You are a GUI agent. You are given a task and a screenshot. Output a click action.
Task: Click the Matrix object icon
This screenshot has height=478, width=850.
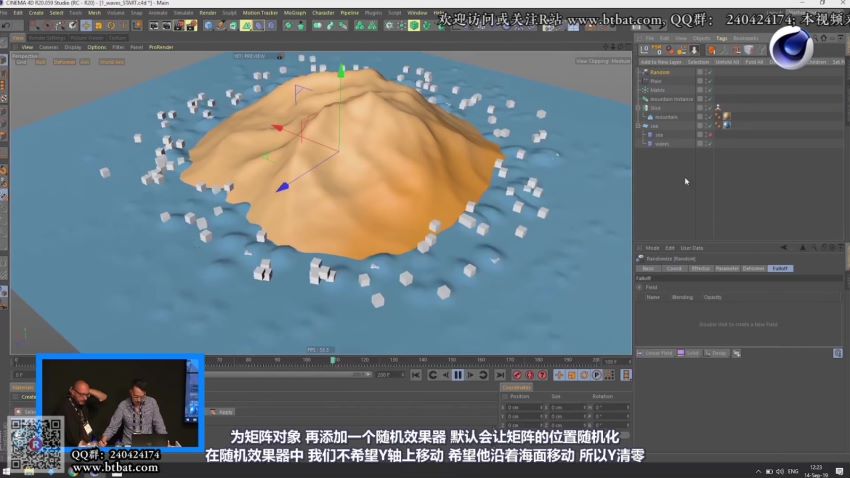(x=645, y=90)
